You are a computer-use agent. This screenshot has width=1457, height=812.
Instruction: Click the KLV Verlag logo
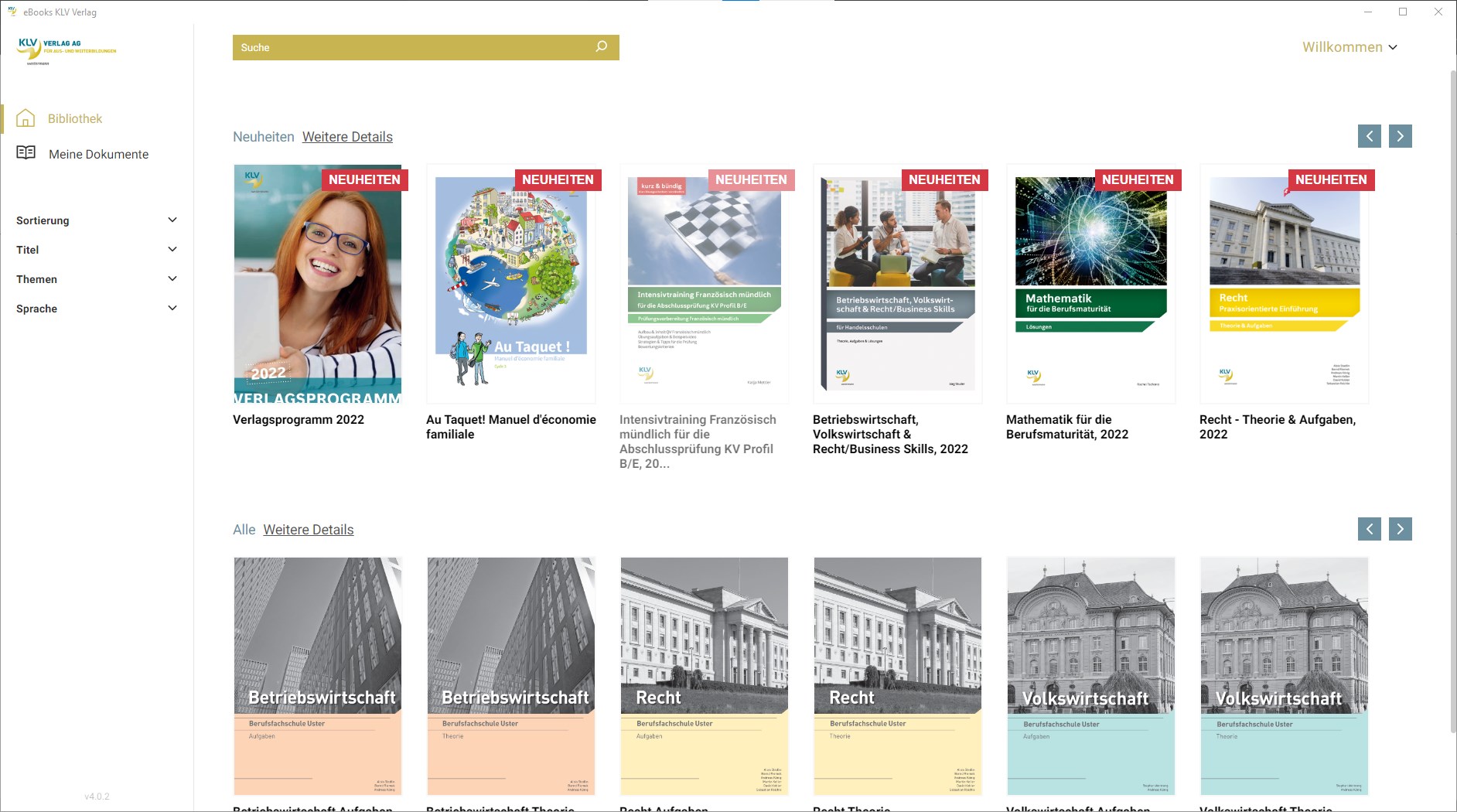[67, 50]
